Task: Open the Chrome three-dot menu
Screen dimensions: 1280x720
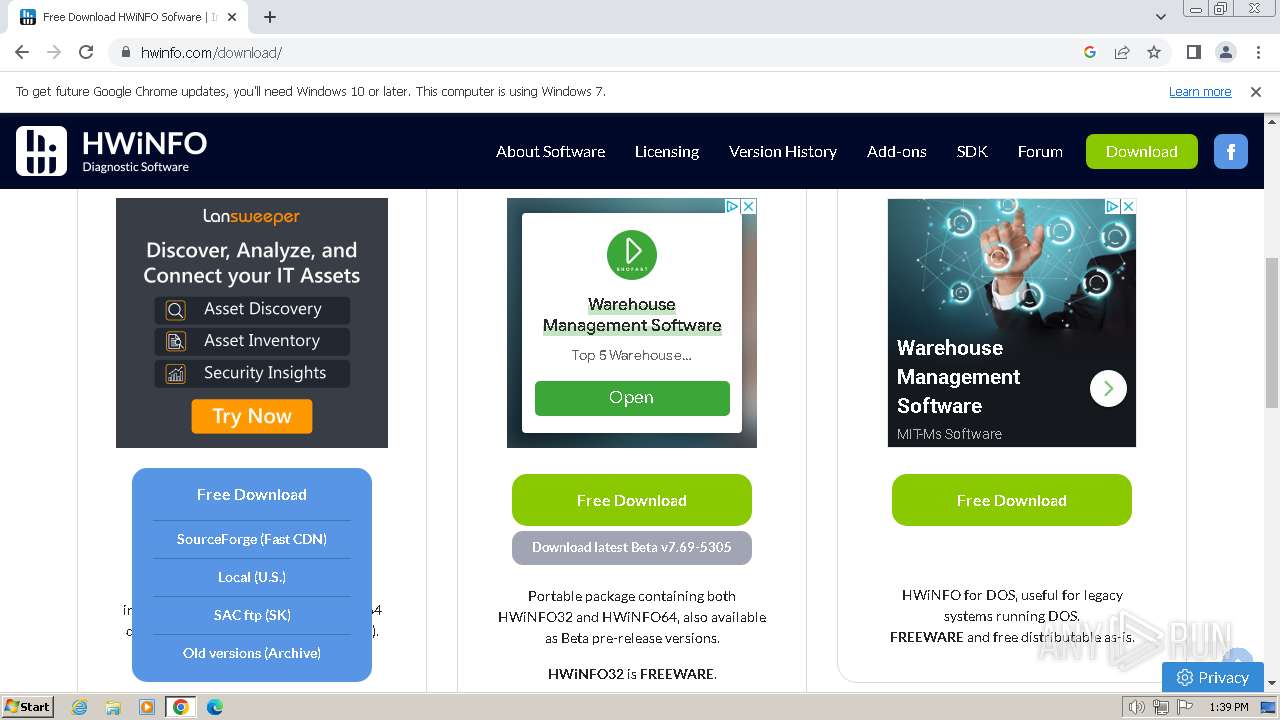Action: point(1257,52)
